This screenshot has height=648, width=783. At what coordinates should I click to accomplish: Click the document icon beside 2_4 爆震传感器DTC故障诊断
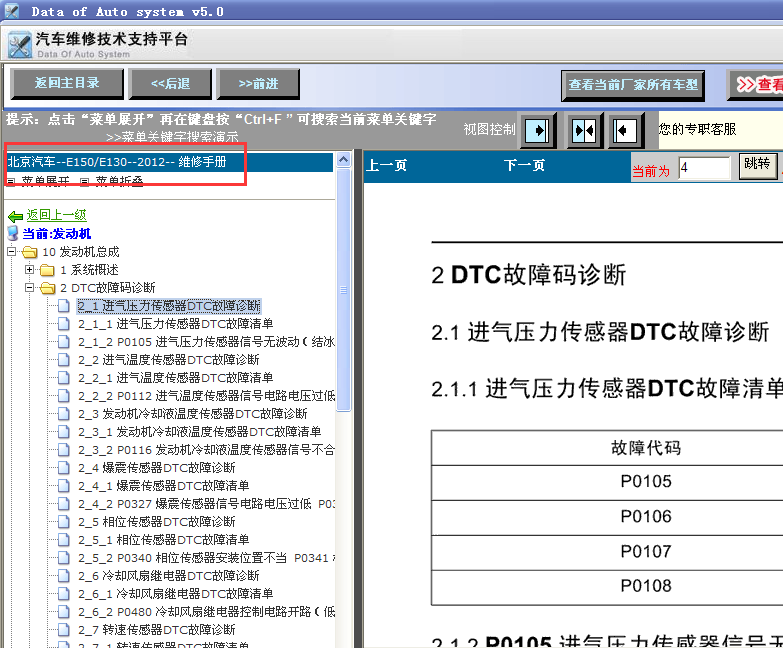(63, 467)
